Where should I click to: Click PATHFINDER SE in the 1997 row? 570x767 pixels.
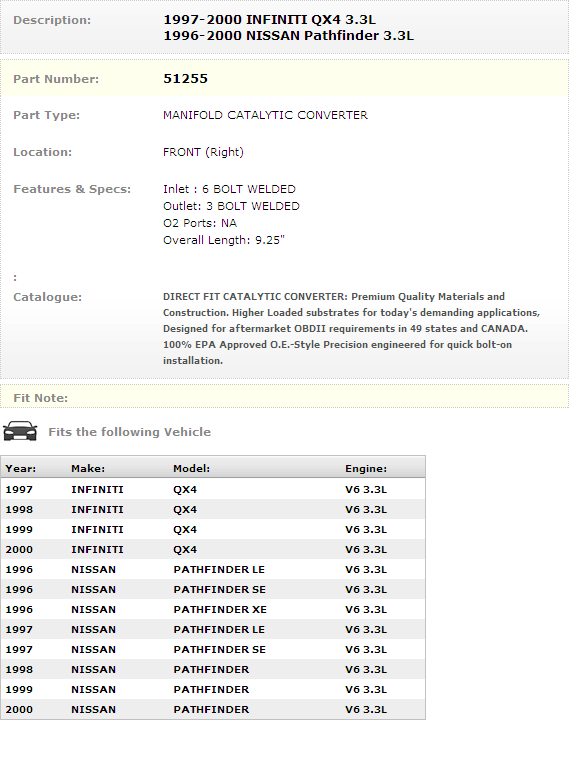[x=219, y=650]
